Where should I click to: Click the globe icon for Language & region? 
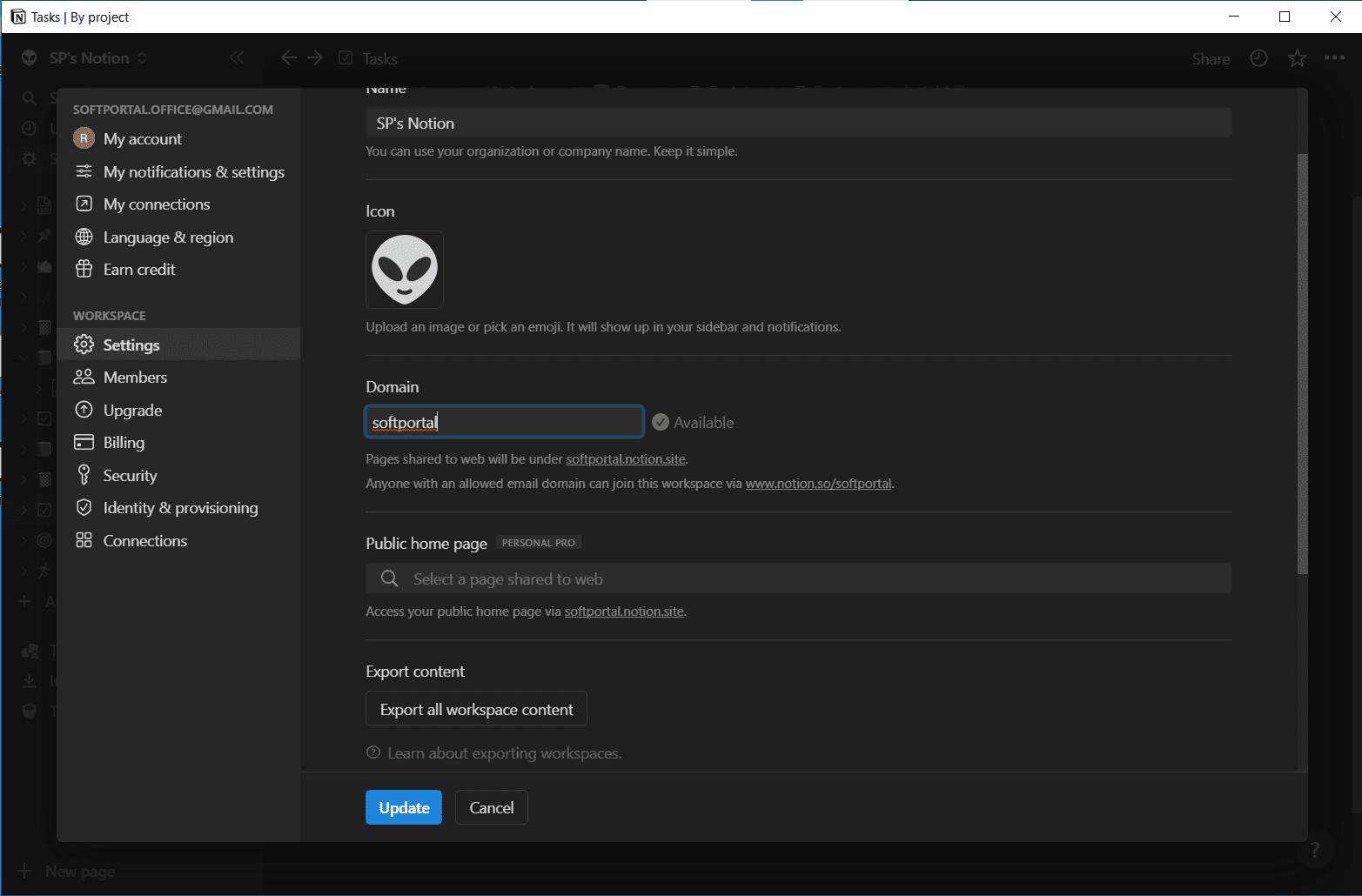pos(84,237)
